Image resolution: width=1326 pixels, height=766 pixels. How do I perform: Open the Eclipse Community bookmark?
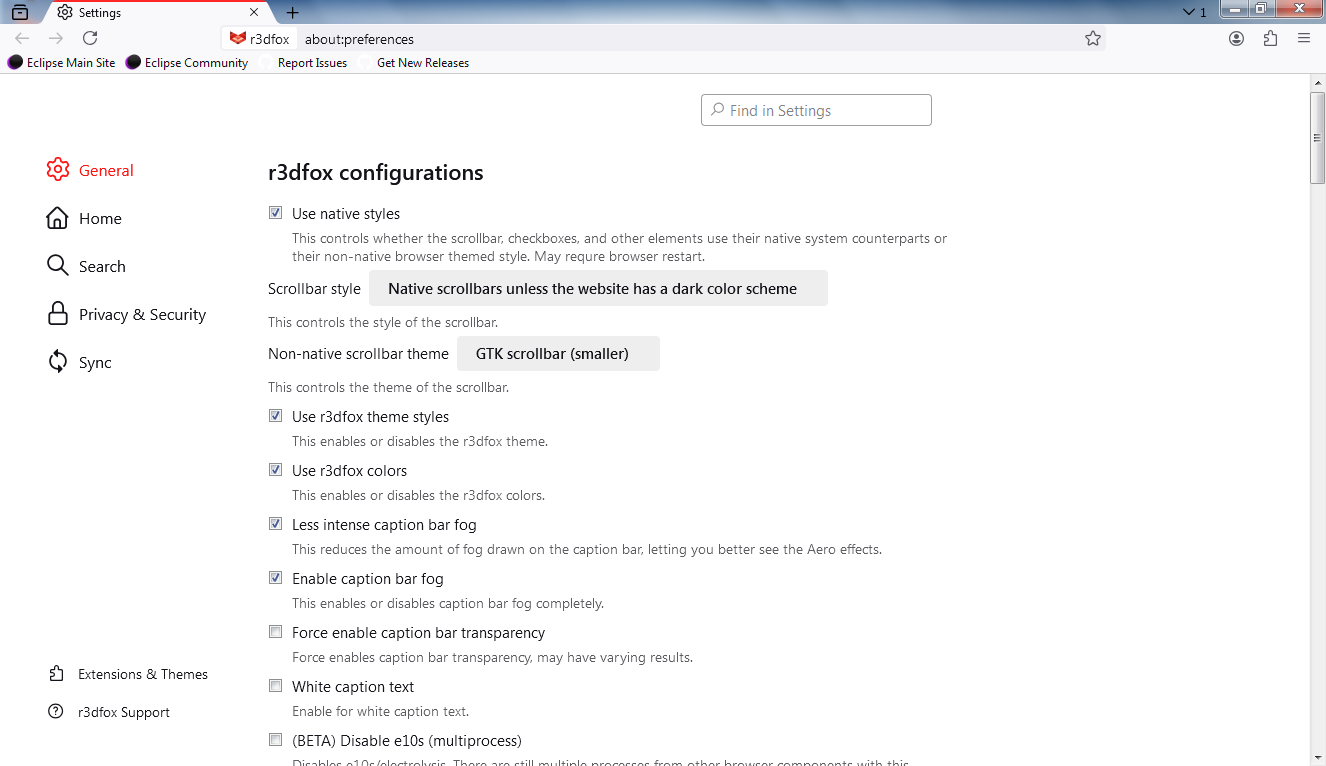point(187,62)
